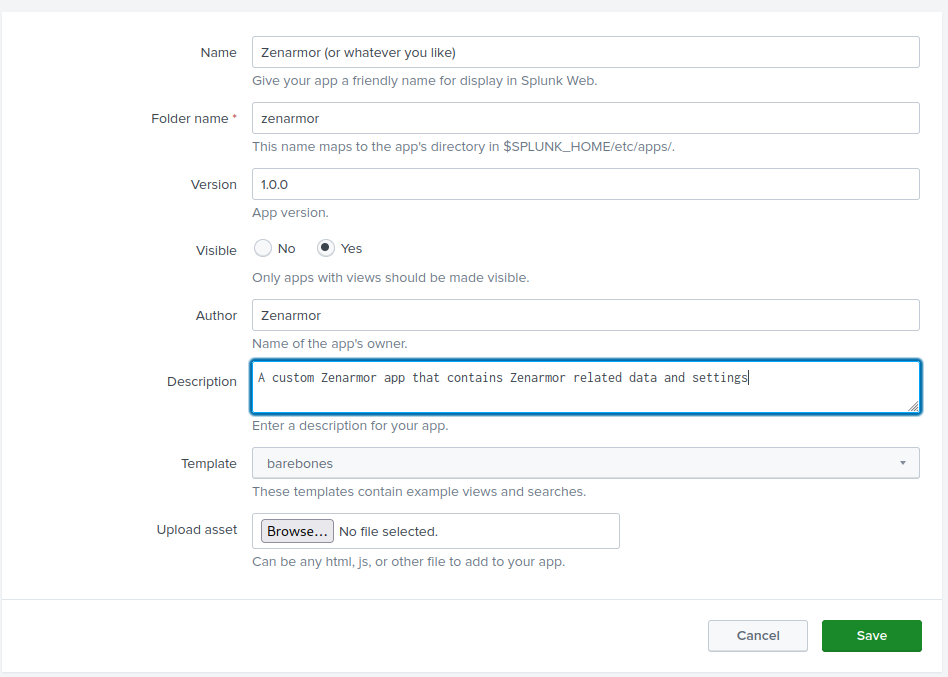
Task: Click the Browse... button for Upload asset
Action: 297,531
